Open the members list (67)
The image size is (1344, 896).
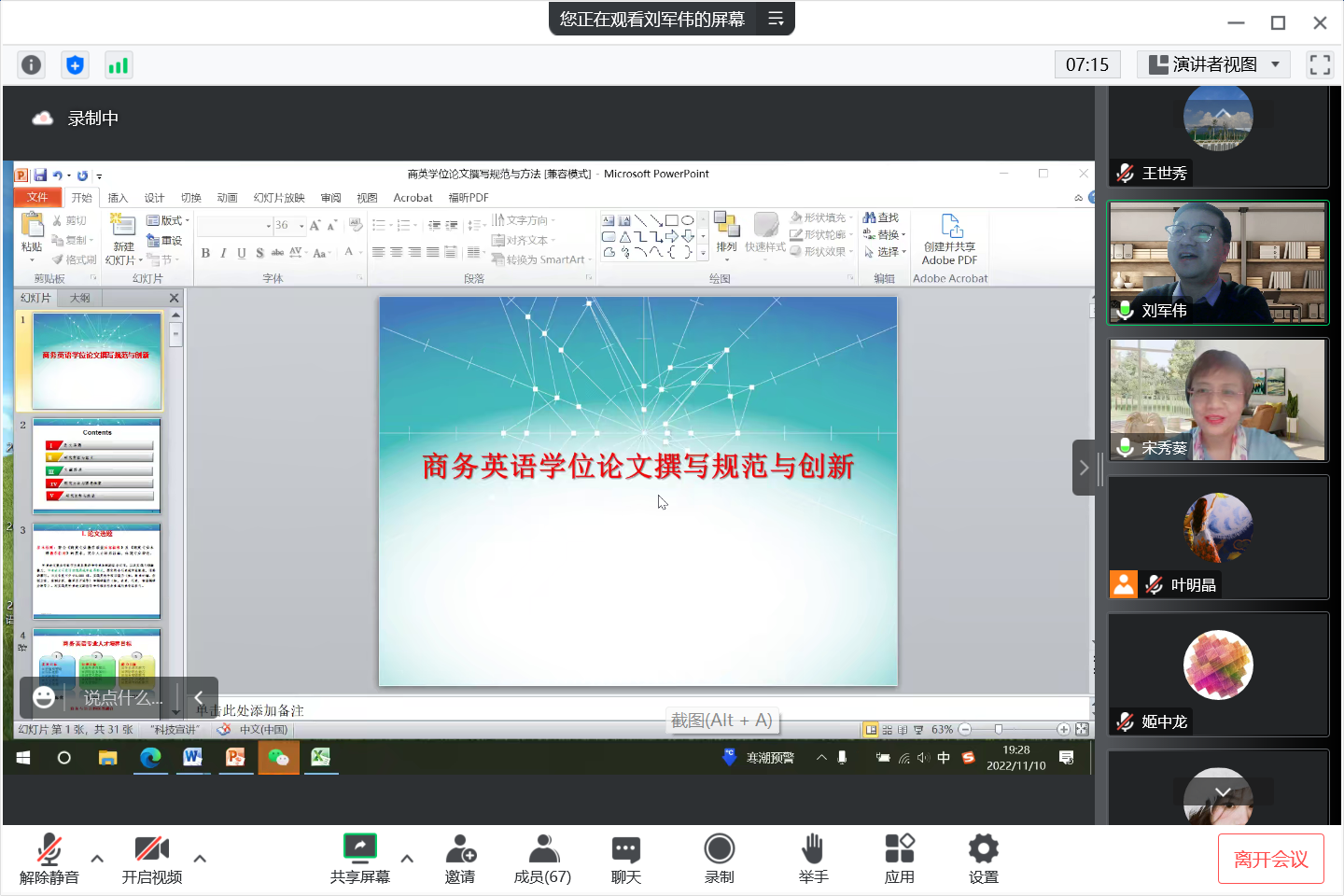pos(542,858)
